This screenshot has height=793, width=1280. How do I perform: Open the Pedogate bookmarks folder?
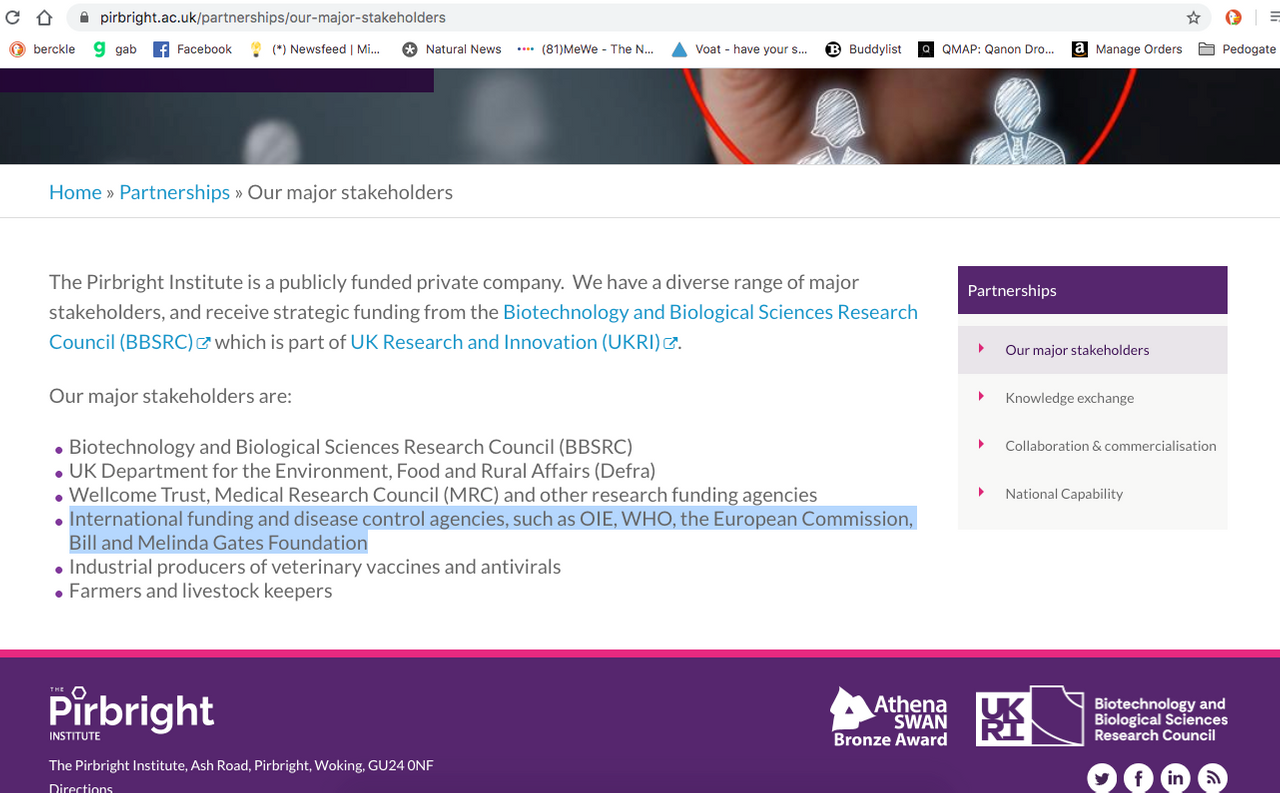1237,49
